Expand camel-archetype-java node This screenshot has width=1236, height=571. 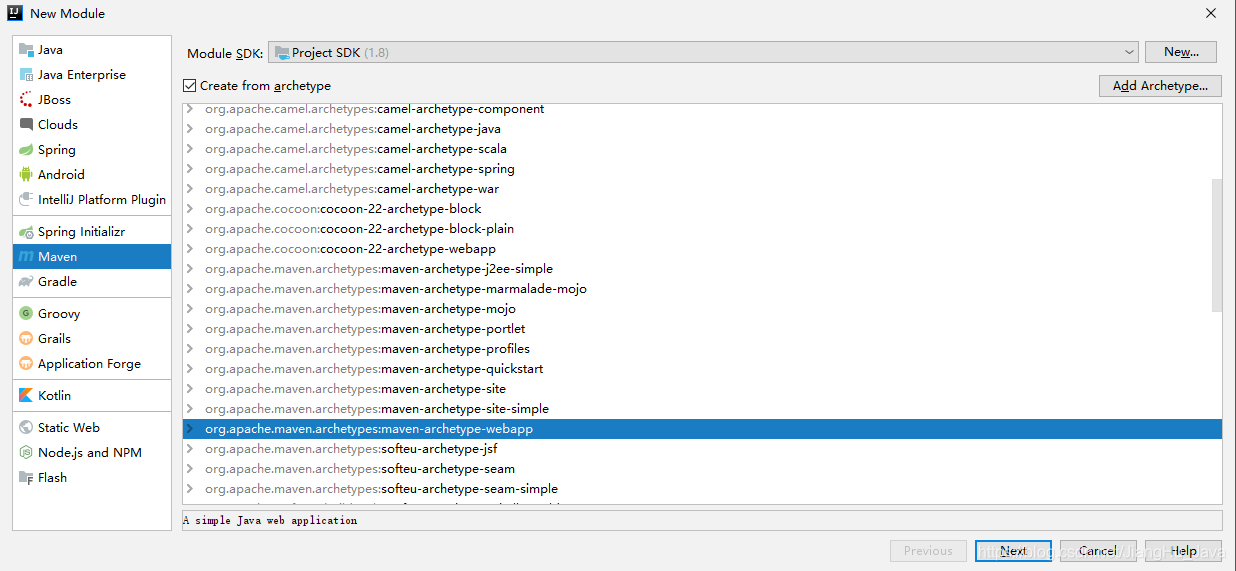189,129
